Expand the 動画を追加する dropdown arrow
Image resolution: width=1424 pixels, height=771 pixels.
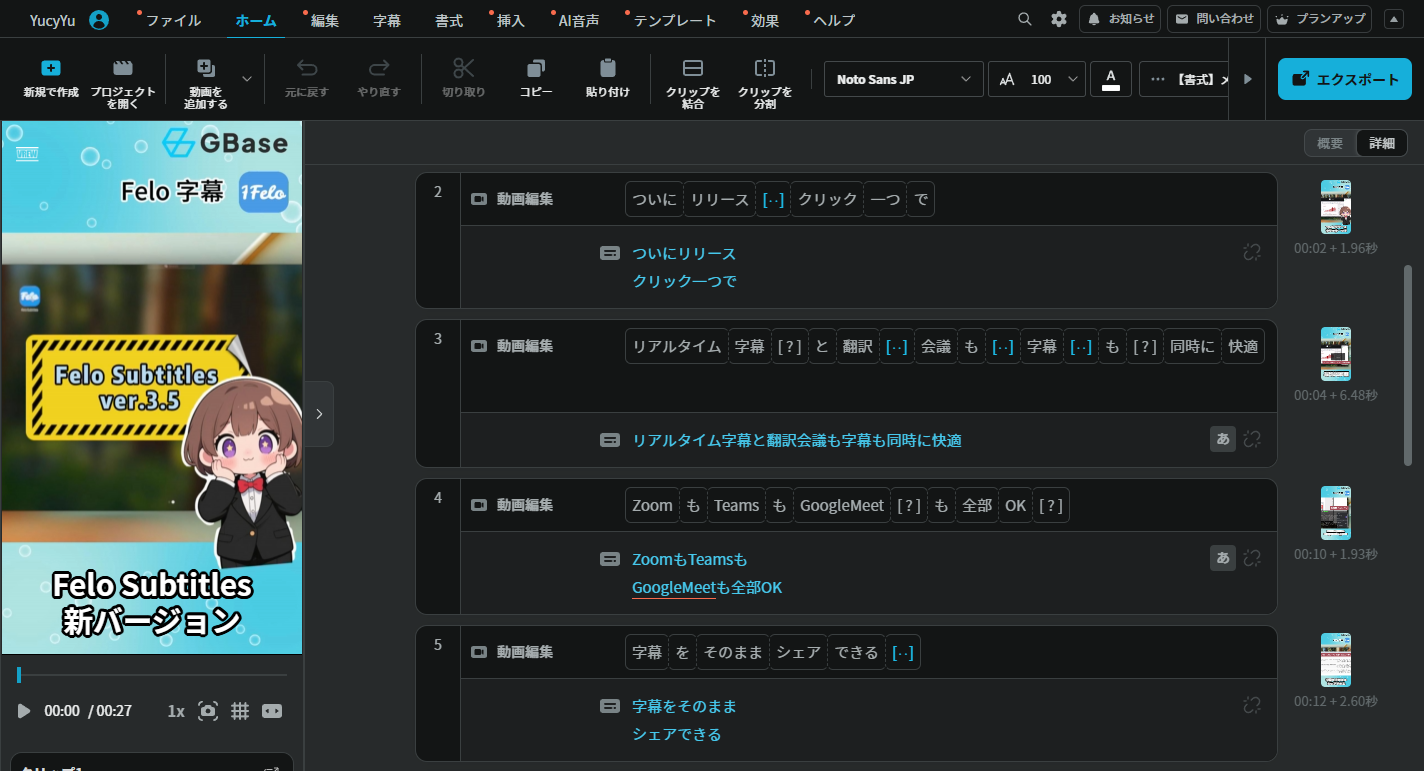click(247, 78)
